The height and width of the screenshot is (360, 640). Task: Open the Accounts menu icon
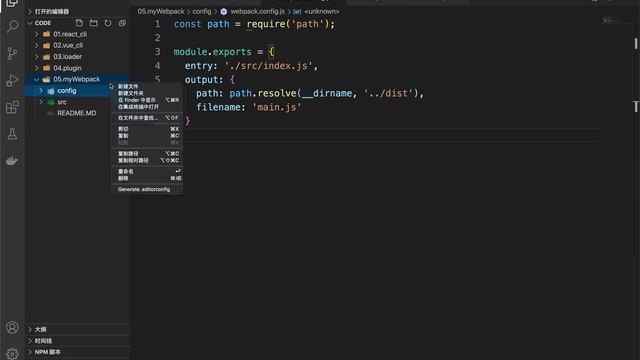pos(12,327)
